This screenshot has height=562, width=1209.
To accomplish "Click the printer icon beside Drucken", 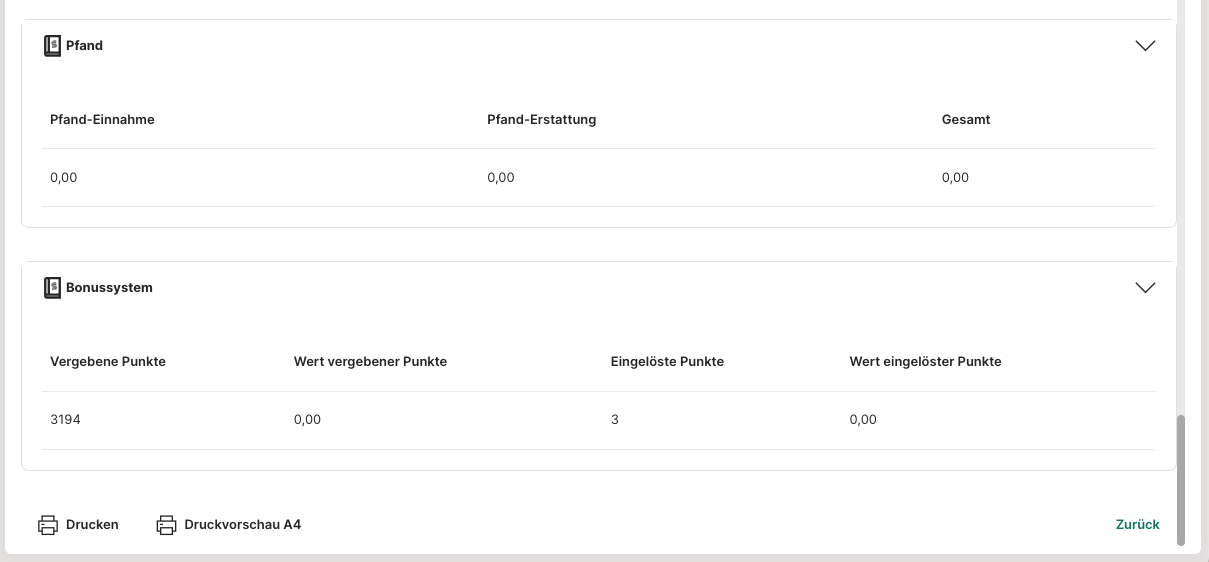I will click(x=48, y=525).
